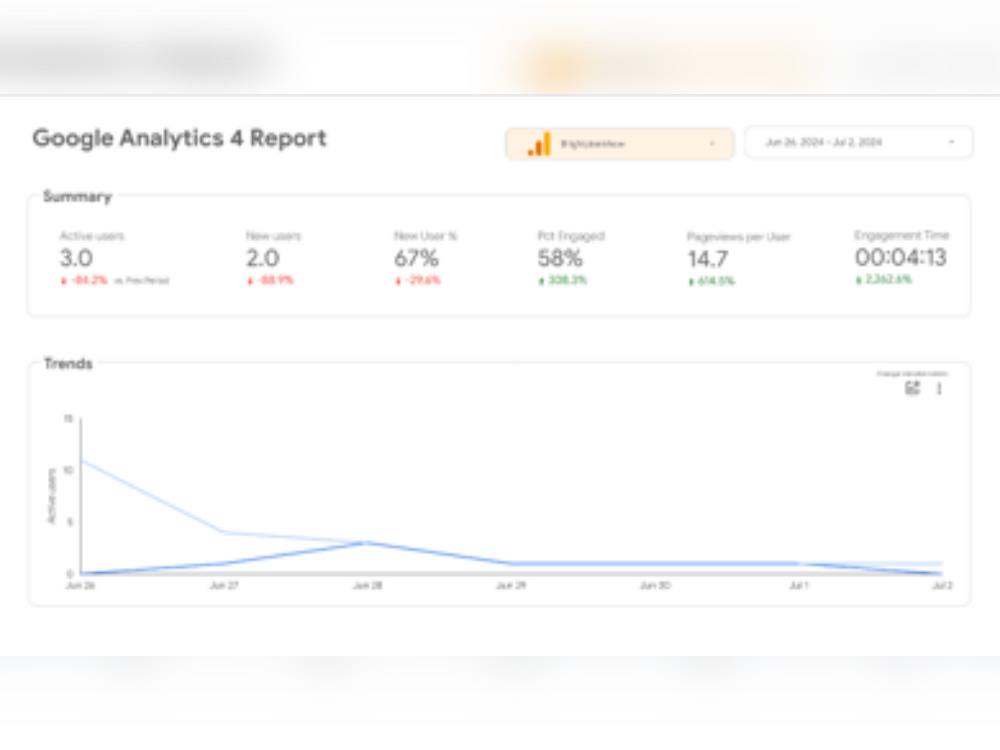
Task: Click the Summary section heading
Action: (x=77, y=196)
